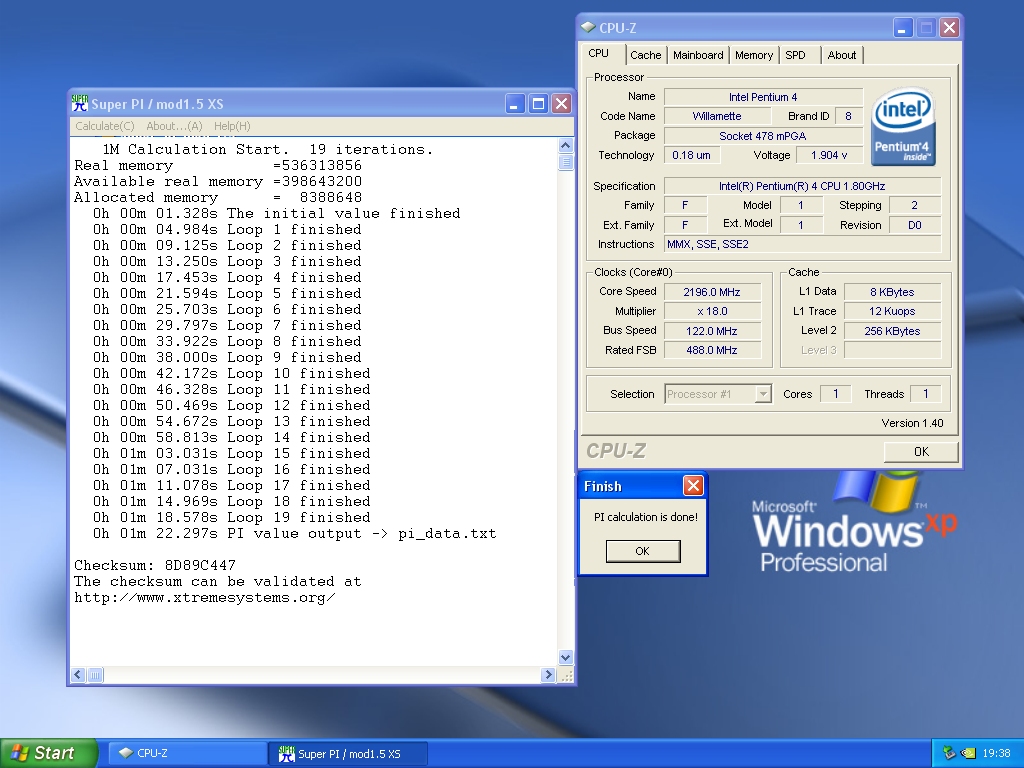Expand the Processor #1 selection dropdown

click(763, 394)
